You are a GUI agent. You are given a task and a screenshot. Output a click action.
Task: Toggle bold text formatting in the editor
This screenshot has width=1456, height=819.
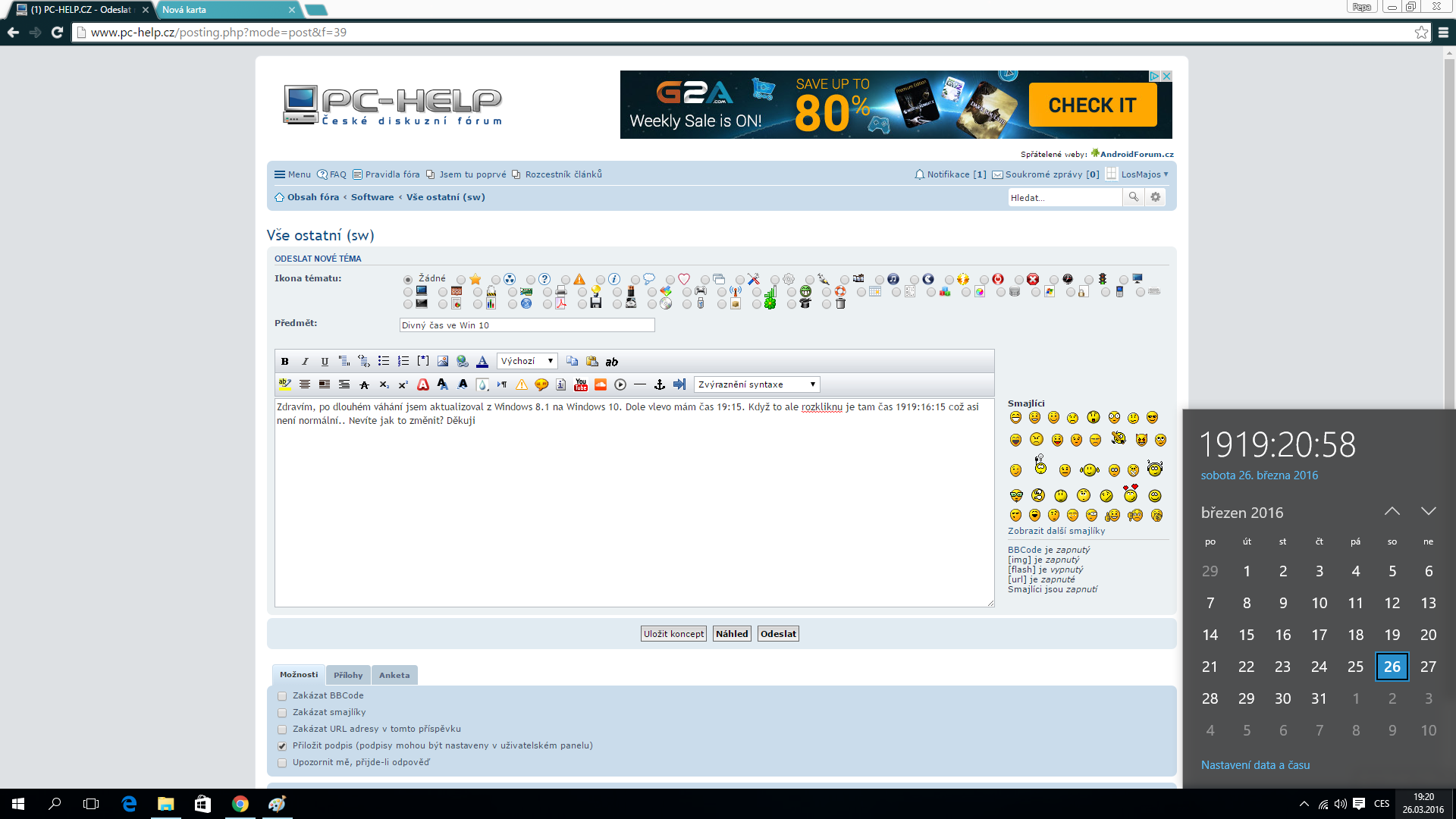point(285,362)
